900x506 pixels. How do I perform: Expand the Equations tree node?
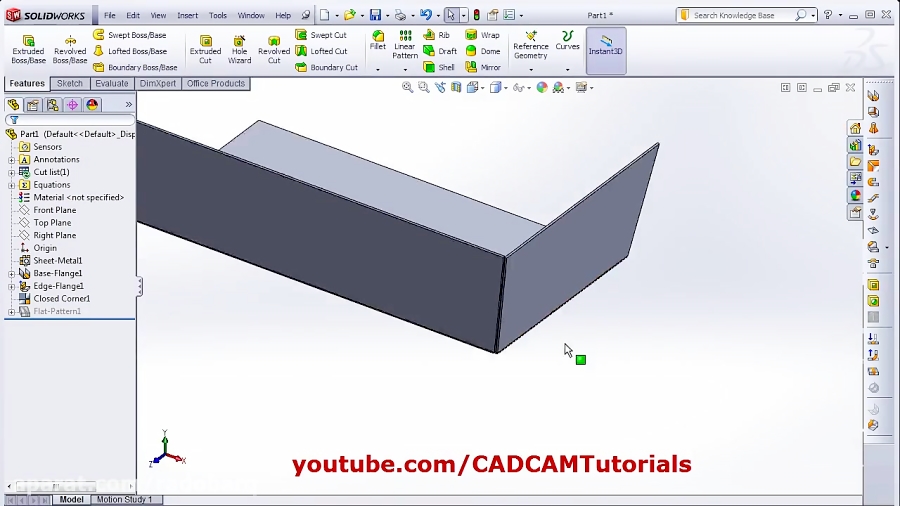[11, 185]
